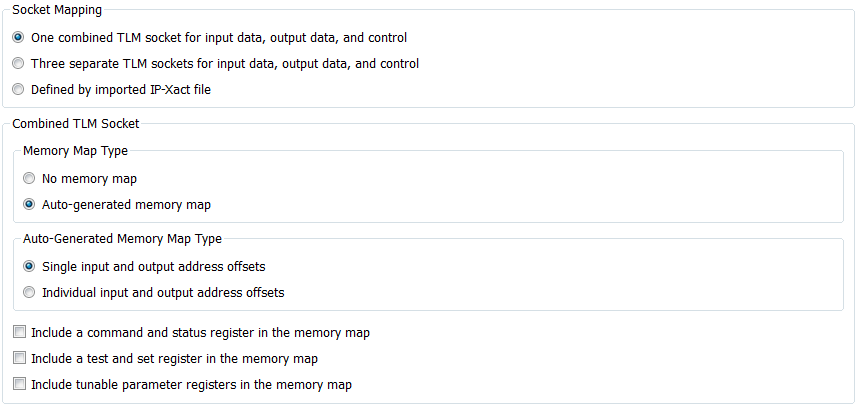Choose Single input and output address offsets radio
Screen dimensions: 859x420
click(x=29, y=267)
